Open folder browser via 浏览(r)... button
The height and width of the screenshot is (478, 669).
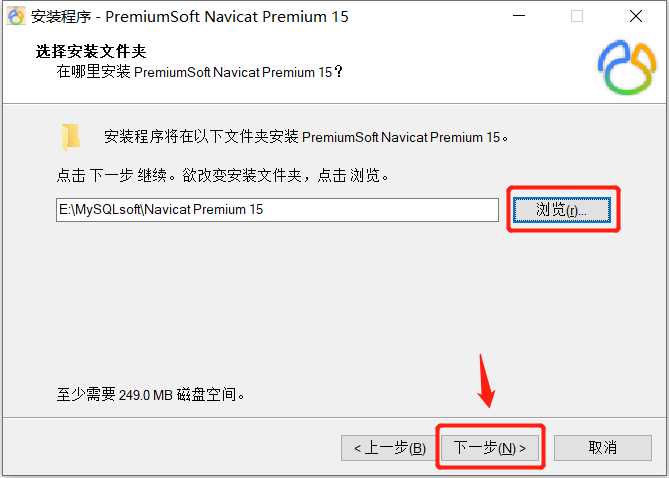click(562, 210)
